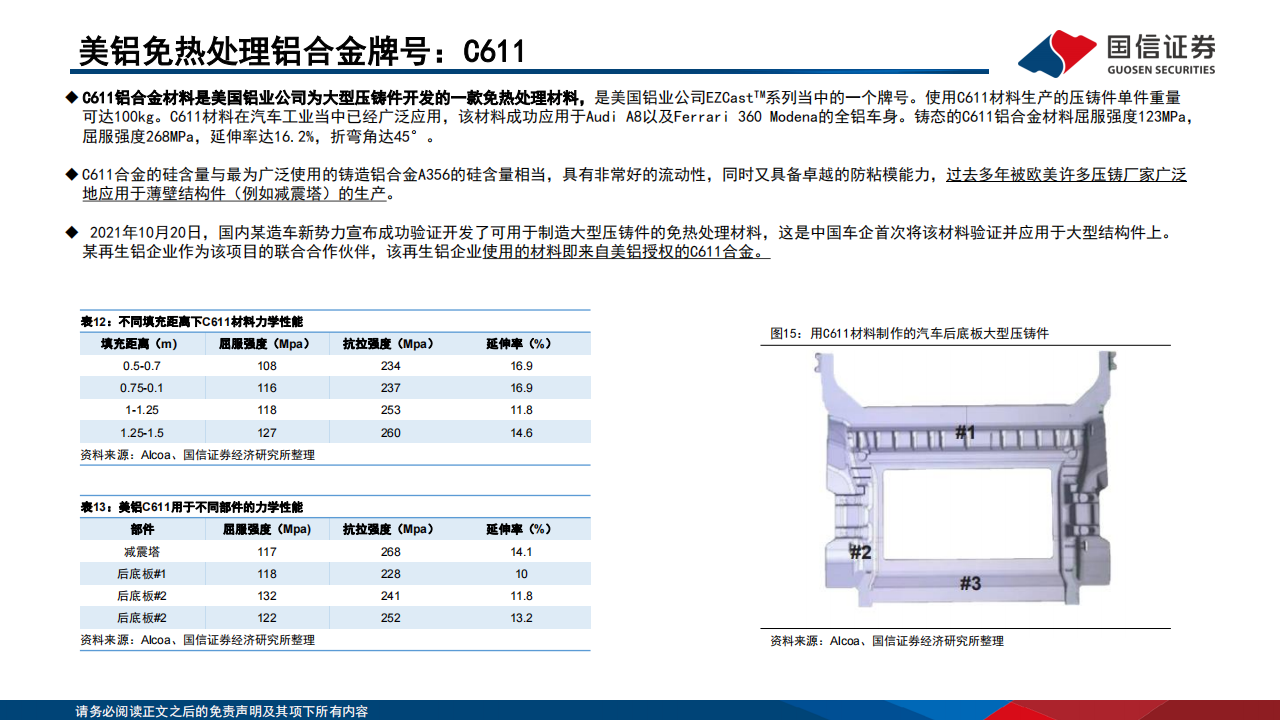The height and width of the screenshot is (720, 1280).
Task: Select 后底板#2 label in row with 132
Action: (141, 596)
